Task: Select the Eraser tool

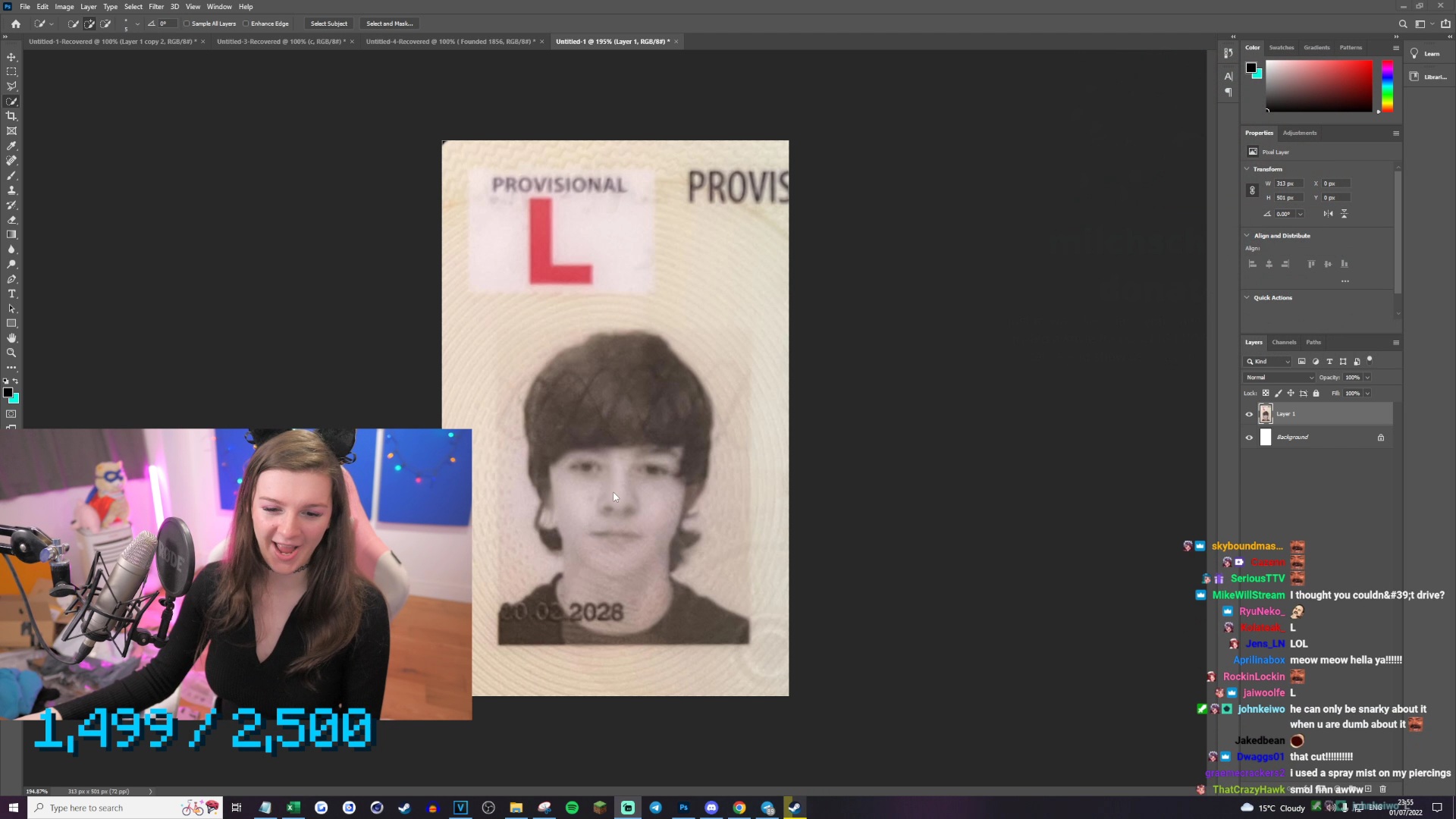Action: coord(11,220)
